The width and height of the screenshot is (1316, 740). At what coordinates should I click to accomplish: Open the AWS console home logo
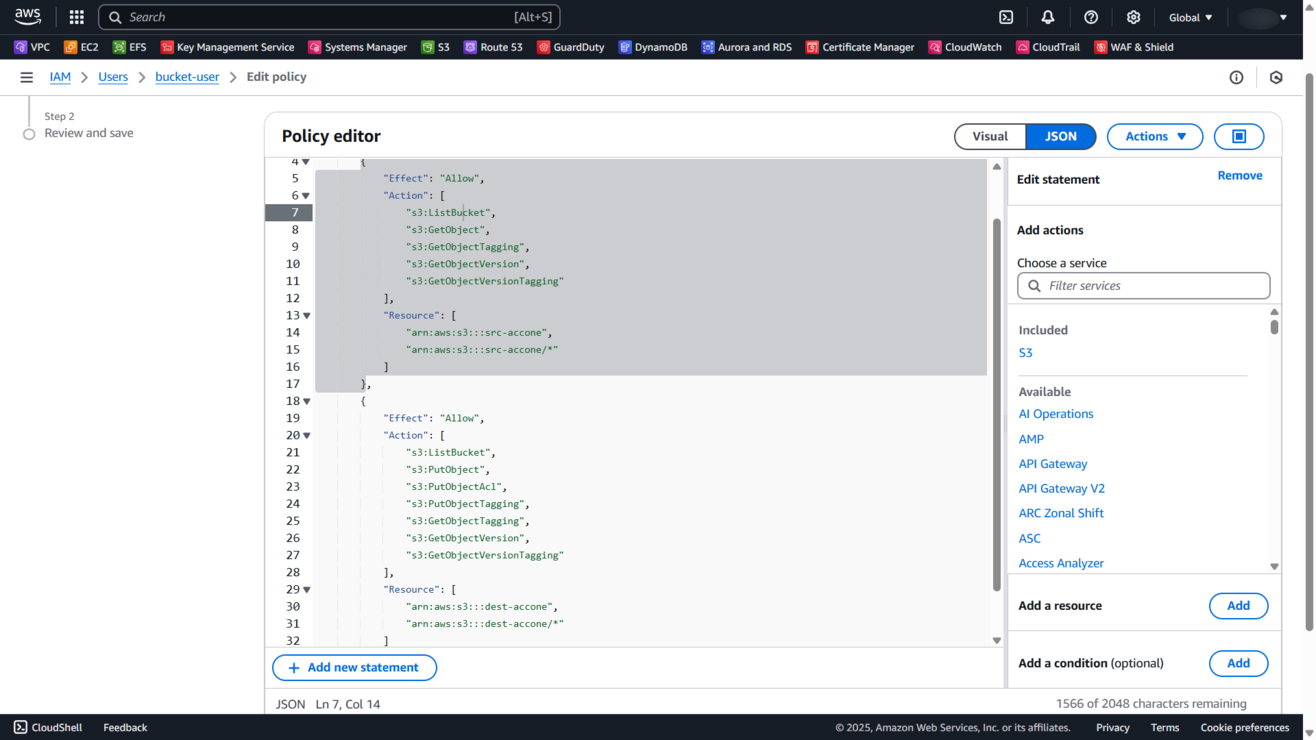click(28, 17)
